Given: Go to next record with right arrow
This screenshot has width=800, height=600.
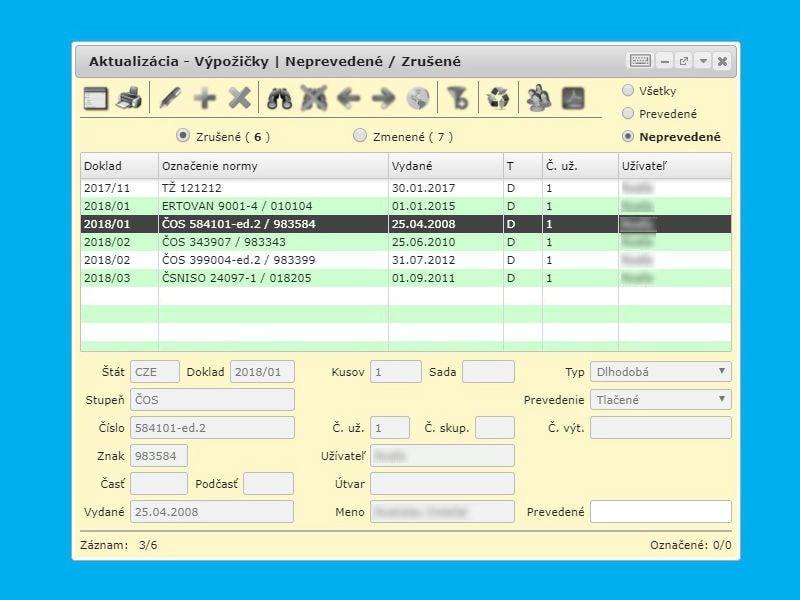Looking at the screenshot, I should (383, 98).
